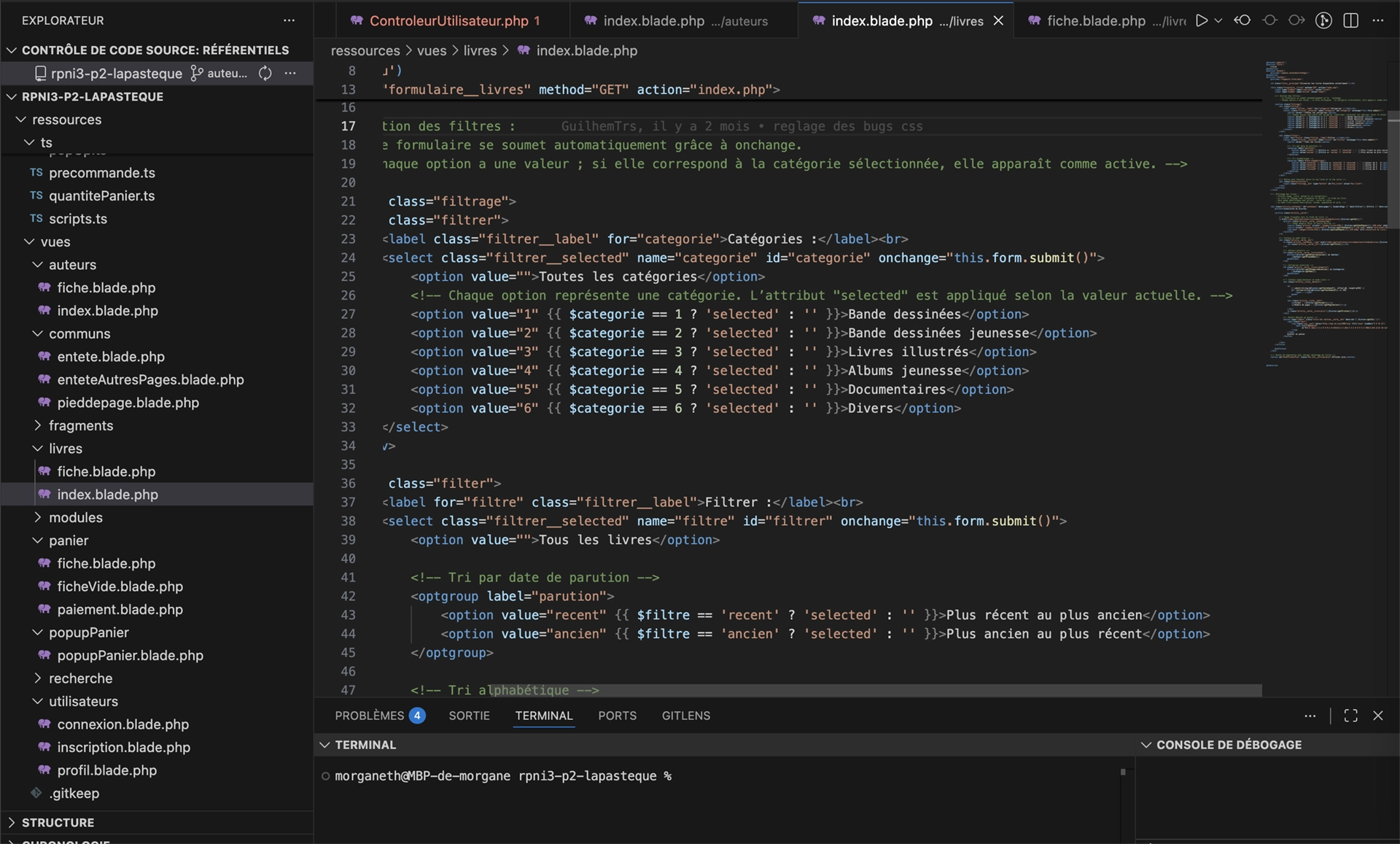
Task: Expand the modules folder
Action: click(x=75, y=517)
